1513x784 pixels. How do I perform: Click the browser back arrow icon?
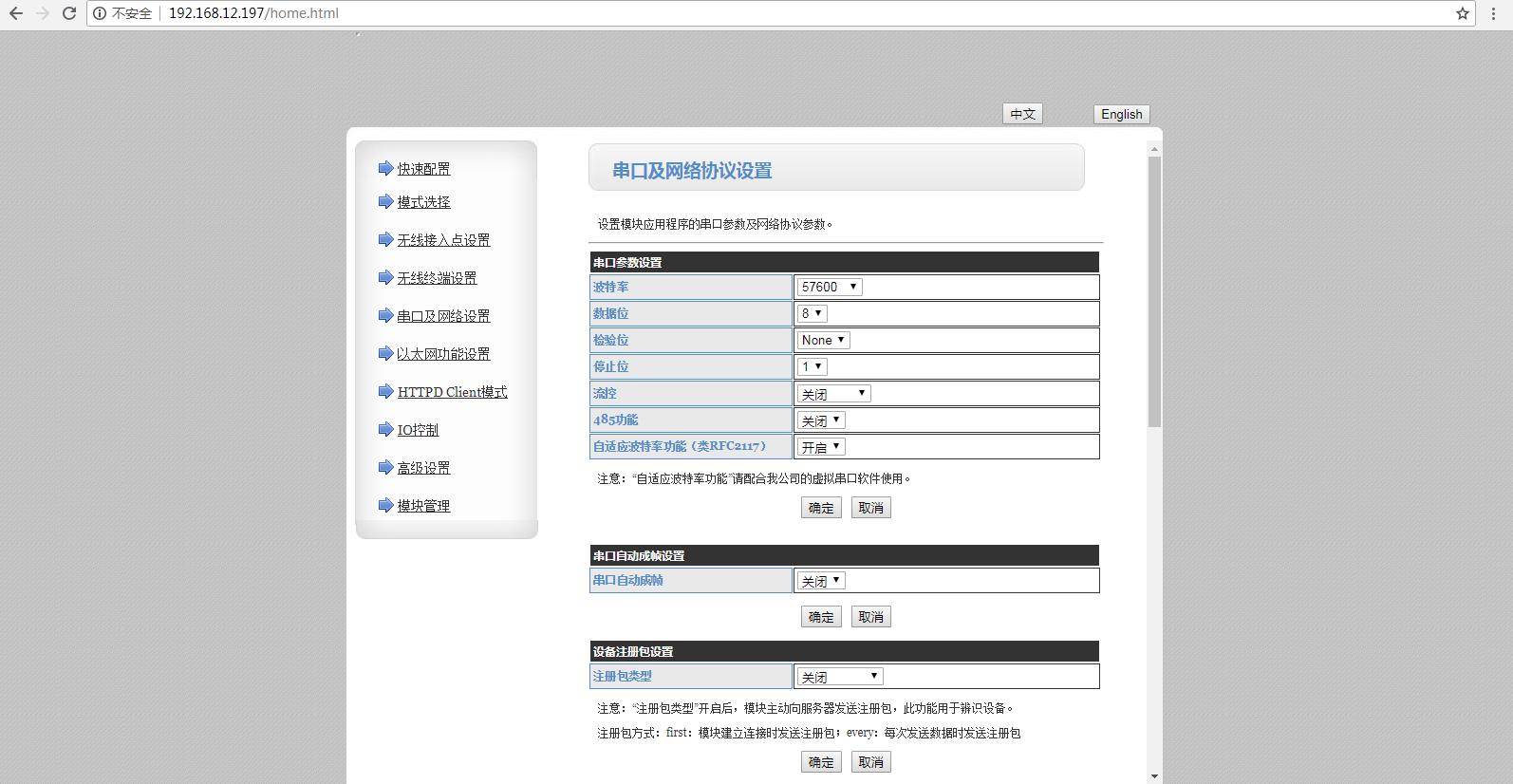(16, 13)
